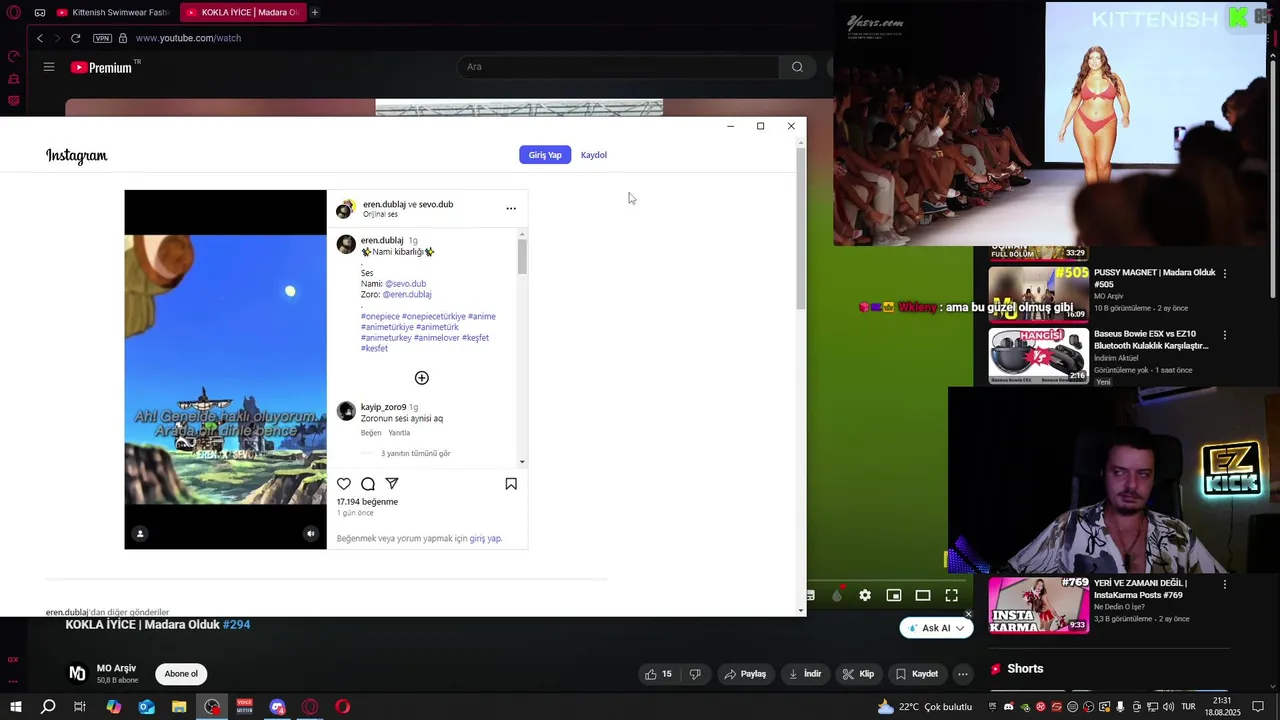This screenshot has width=1280, height=720.
Task: Enter fullscreen on the YouTube player
Action: [952, 596]
